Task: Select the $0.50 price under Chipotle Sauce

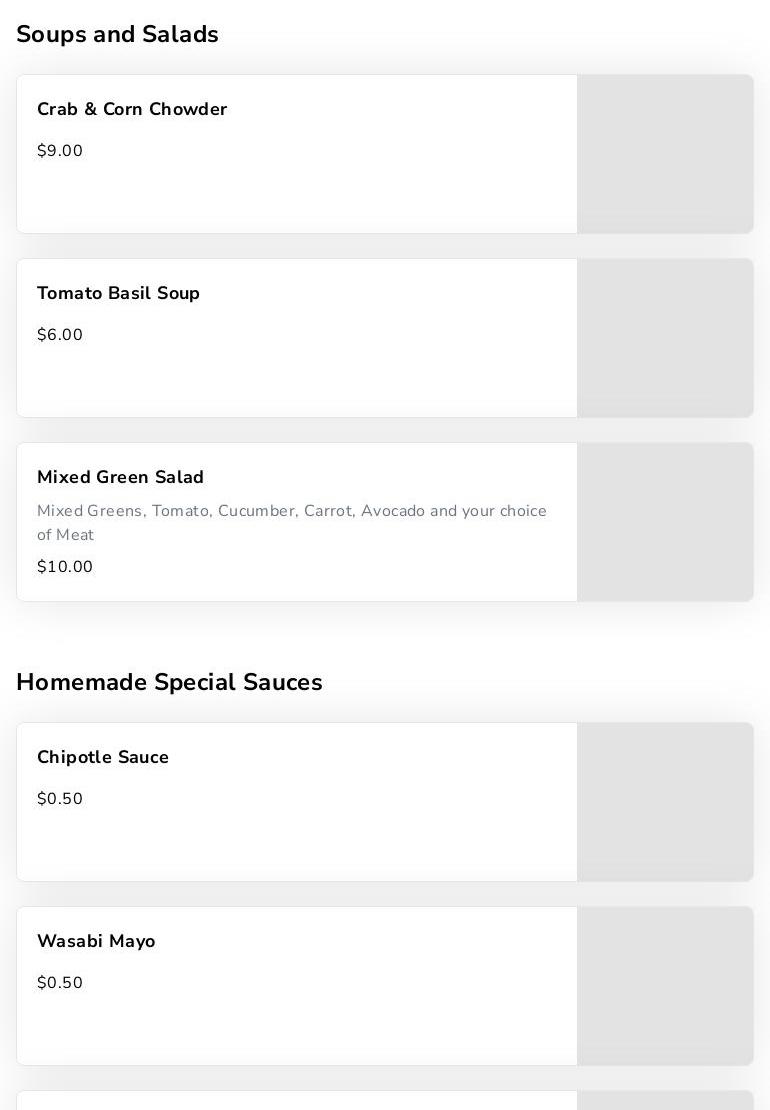Action: pos(60,799)
